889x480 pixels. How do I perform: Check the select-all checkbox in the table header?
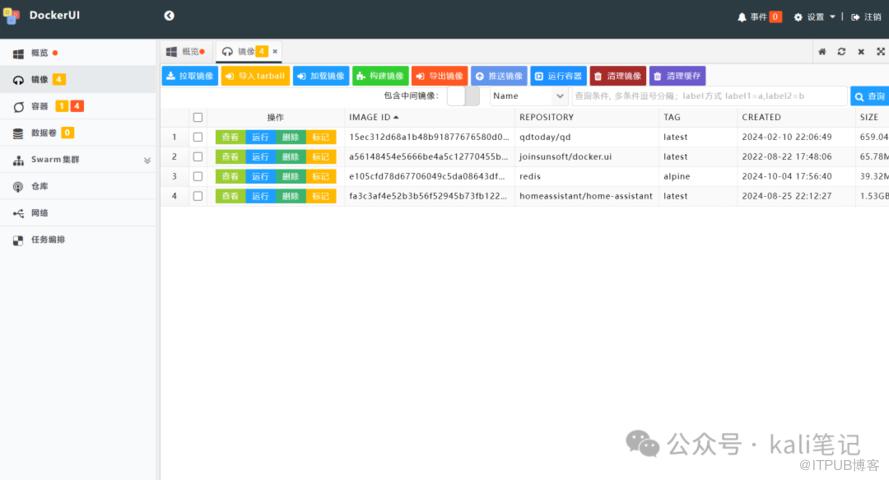(x=198, y=117)
